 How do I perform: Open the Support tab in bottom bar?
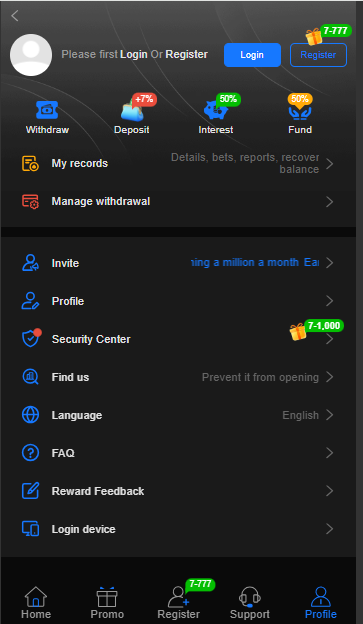point(250,603)
